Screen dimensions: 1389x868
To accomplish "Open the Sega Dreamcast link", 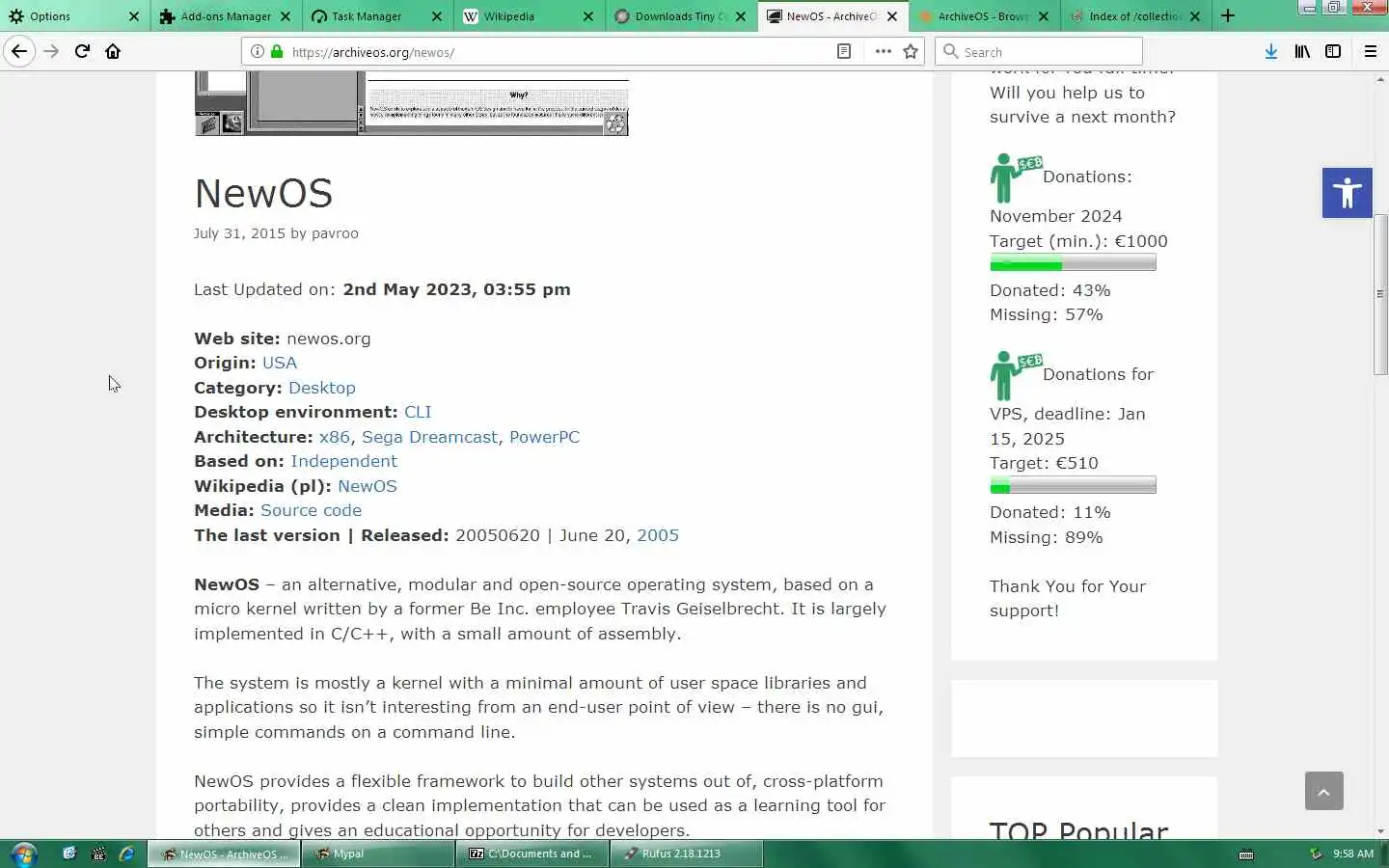I will click(x=429, y=437).
